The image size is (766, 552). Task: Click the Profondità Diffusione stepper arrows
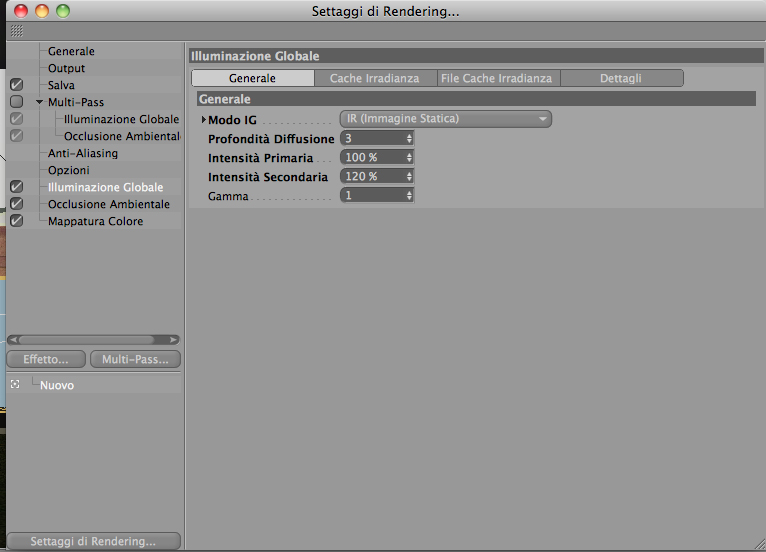pos(409,139)
